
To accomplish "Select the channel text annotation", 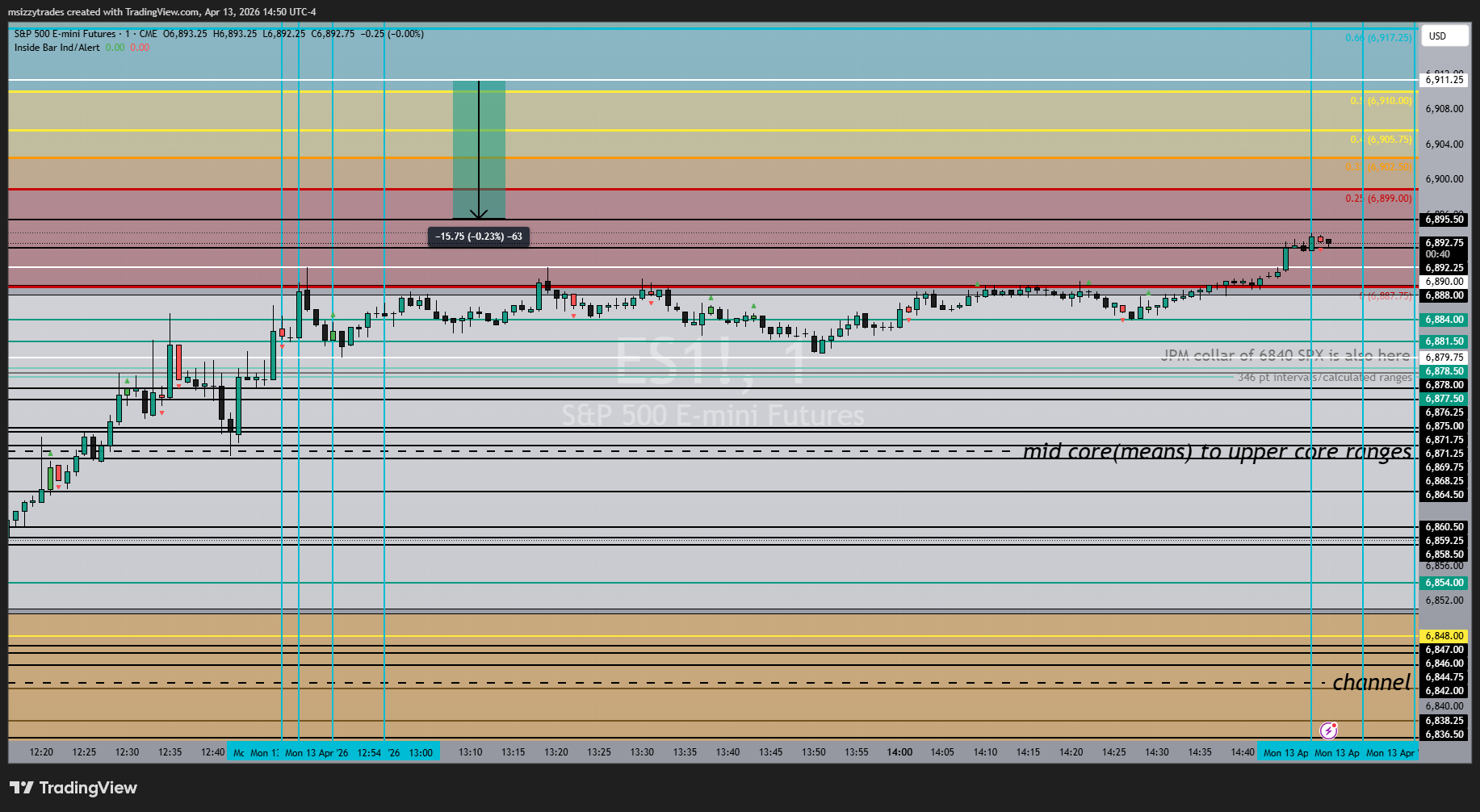I will [1372, 683].
